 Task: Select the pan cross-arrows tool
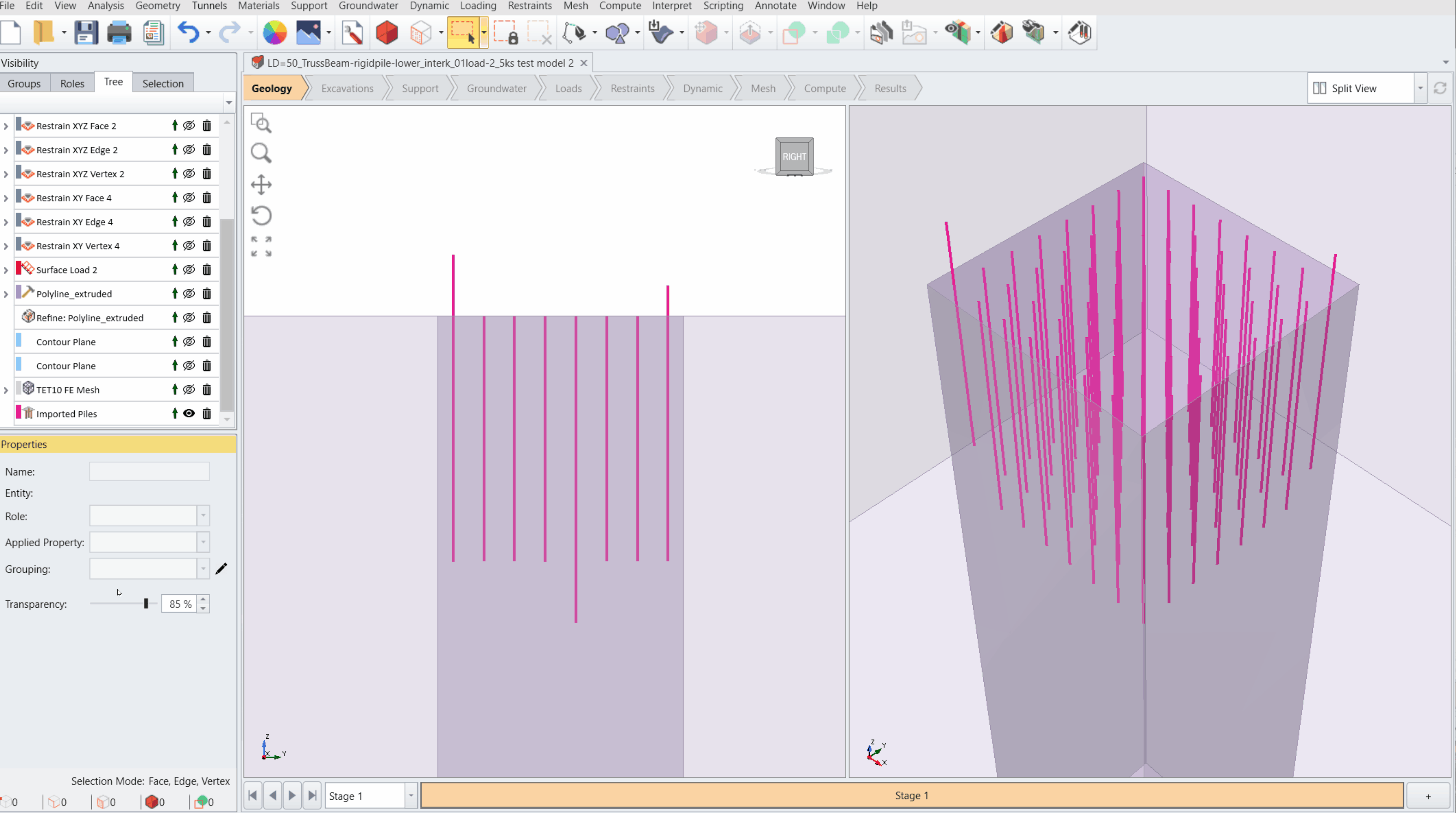[261, 184]
